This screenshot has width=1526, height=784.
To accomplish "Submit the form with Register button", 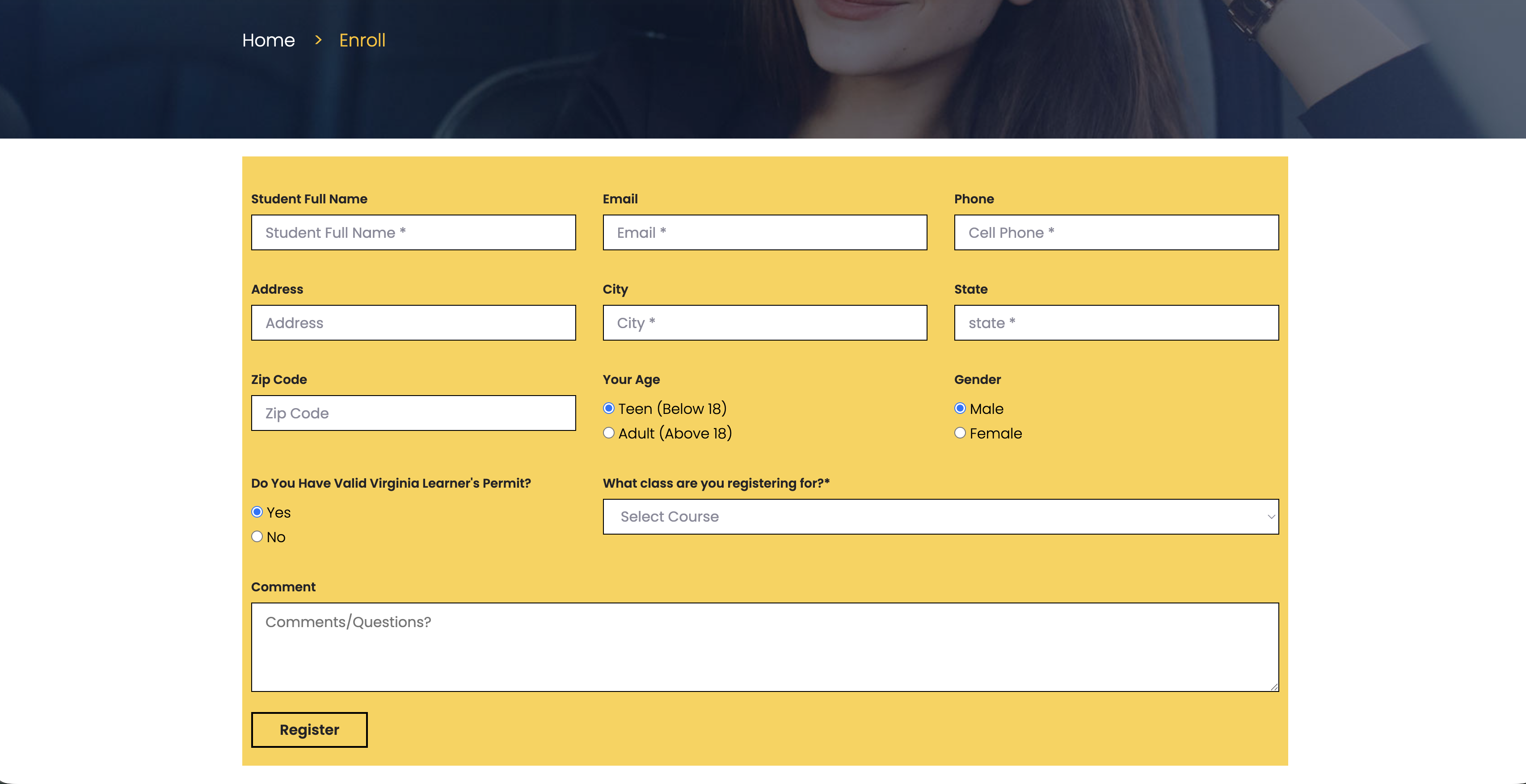I will 309,729.
